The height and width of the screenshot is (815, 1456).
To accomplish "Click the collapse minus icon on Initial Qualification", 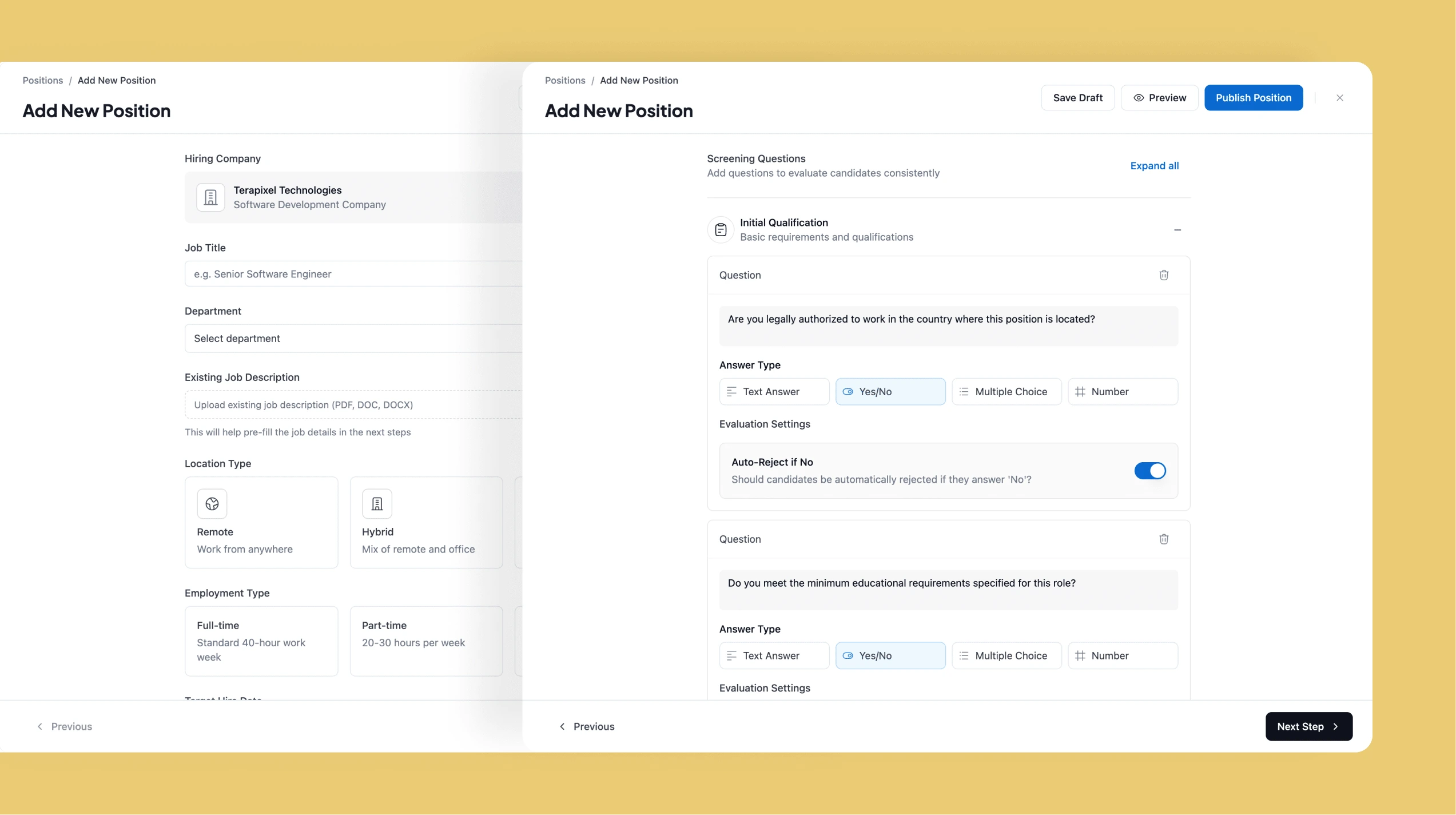I will click(1177, 229).
